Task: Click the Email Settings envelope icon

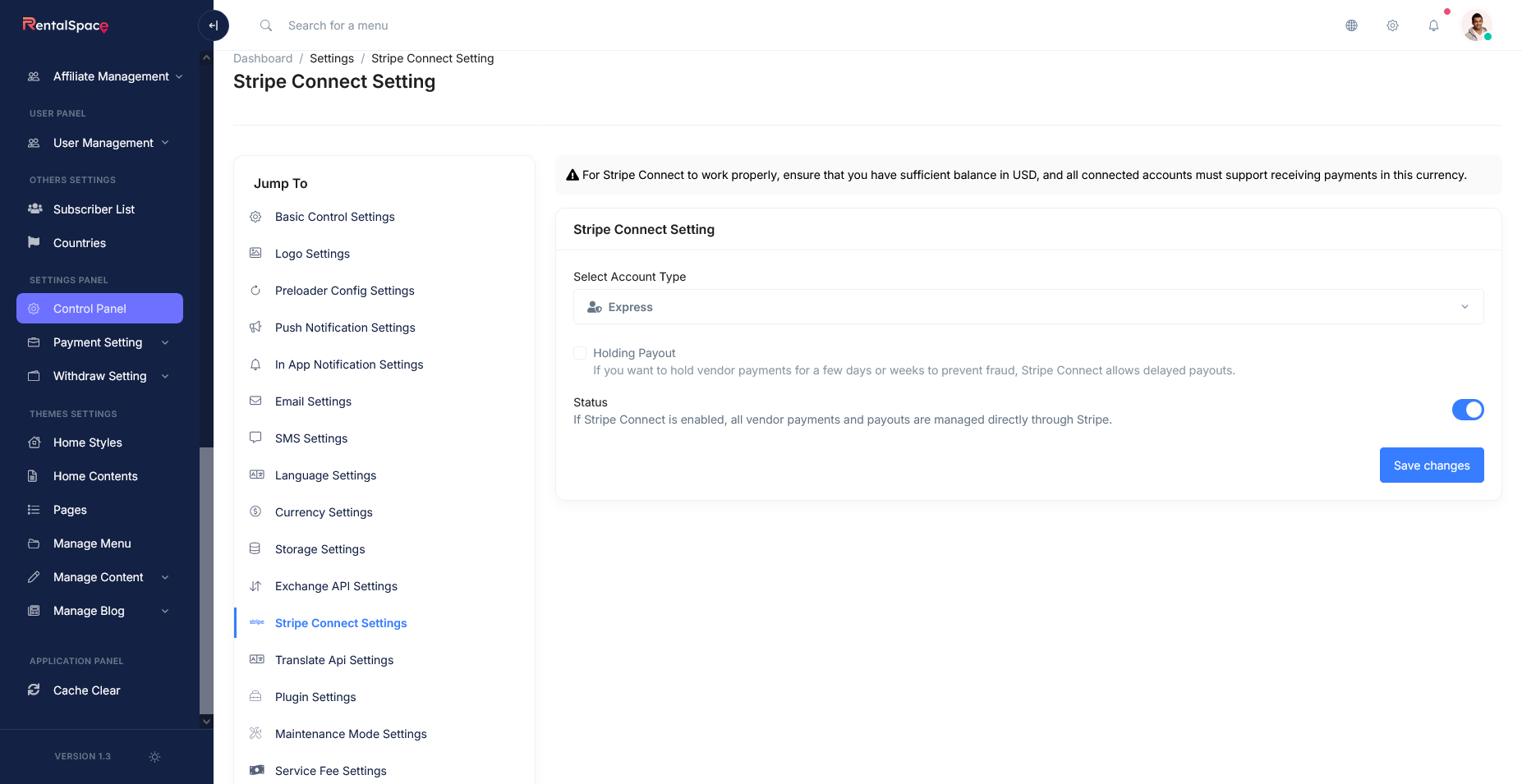Action: (x=255, y=401)
